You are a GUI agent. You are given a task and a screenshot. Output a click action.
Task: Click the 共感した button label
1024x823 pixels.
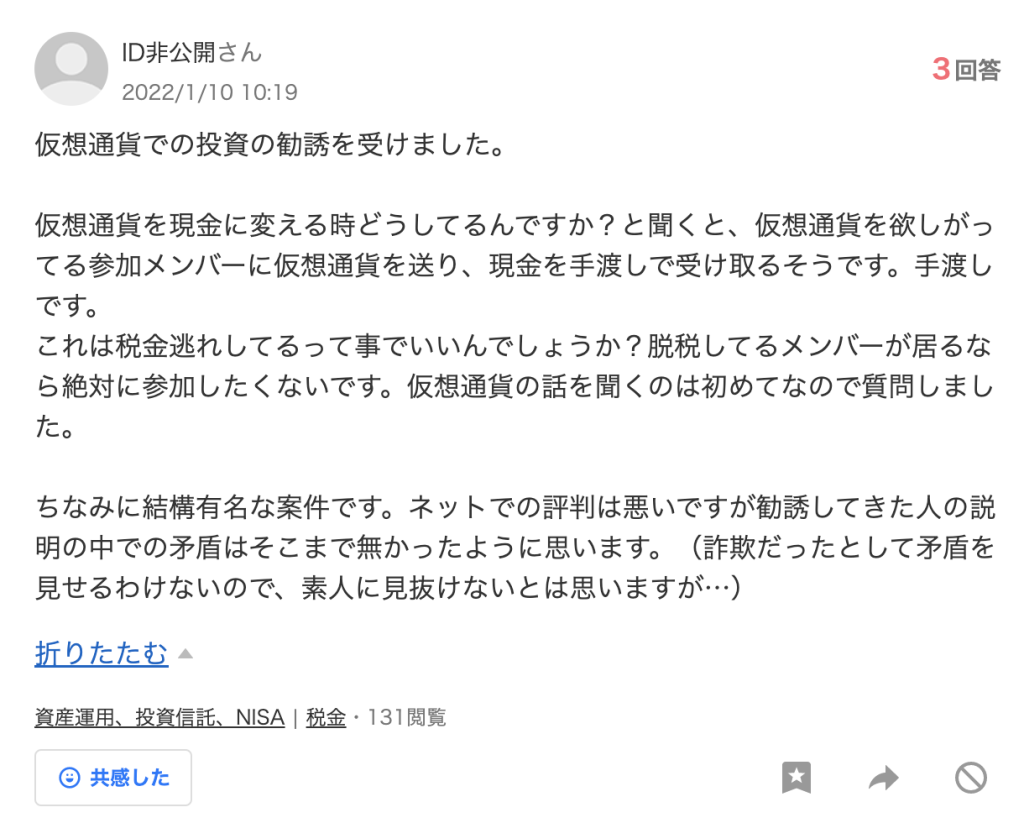pos(130,777)
